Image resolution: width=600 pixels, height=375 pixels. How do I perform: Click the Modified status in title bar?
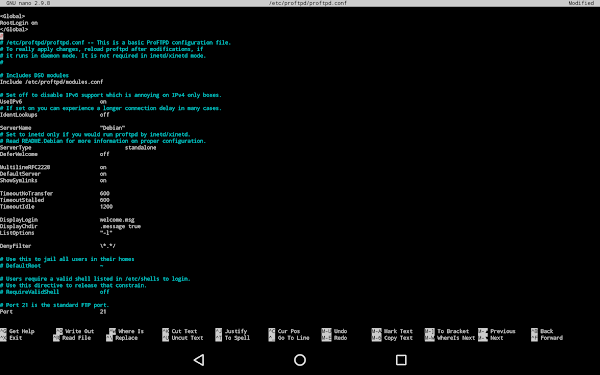(581, 3)
